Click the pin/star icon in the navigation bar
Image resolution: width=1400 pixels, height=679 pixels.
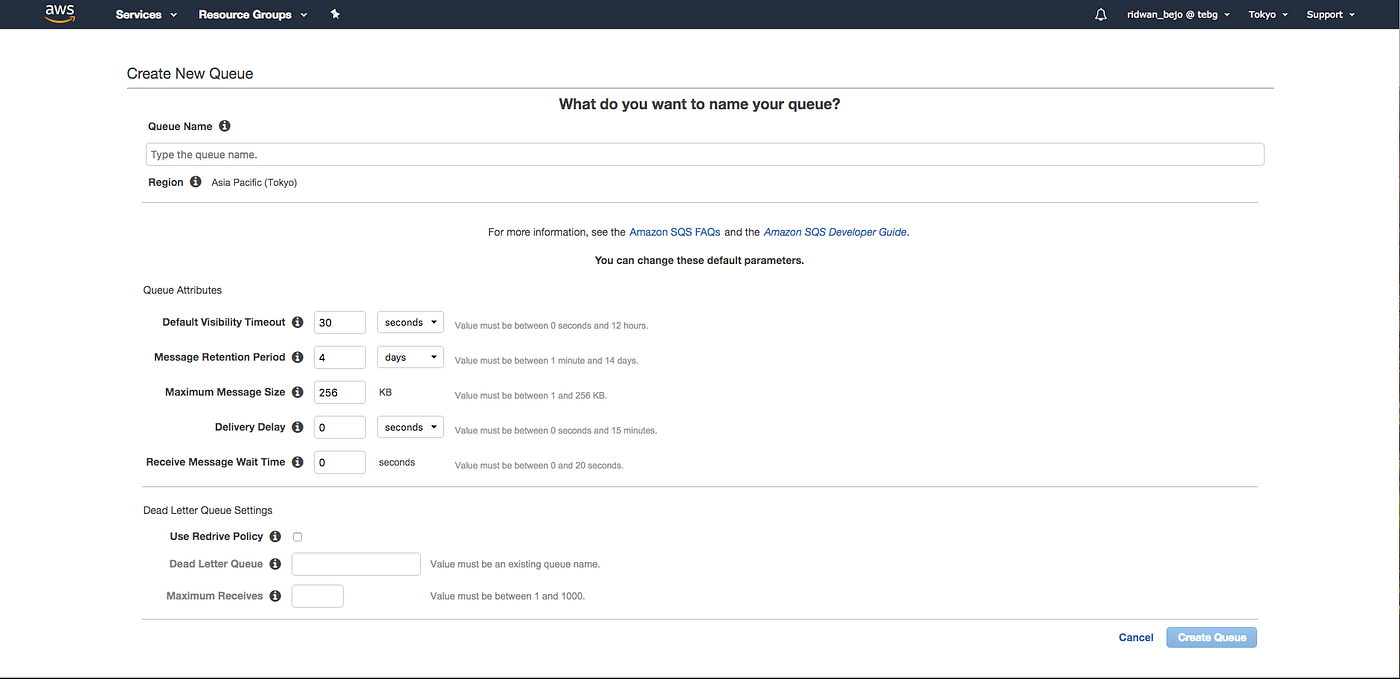pos(335,14)
